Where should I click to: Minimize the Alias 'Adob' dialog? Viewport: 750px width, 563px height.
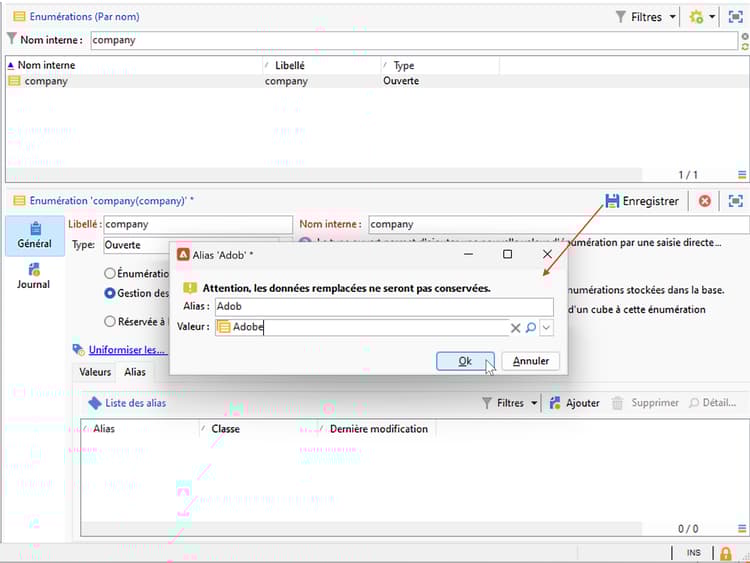pyautogui.click(x=468, y=254)
